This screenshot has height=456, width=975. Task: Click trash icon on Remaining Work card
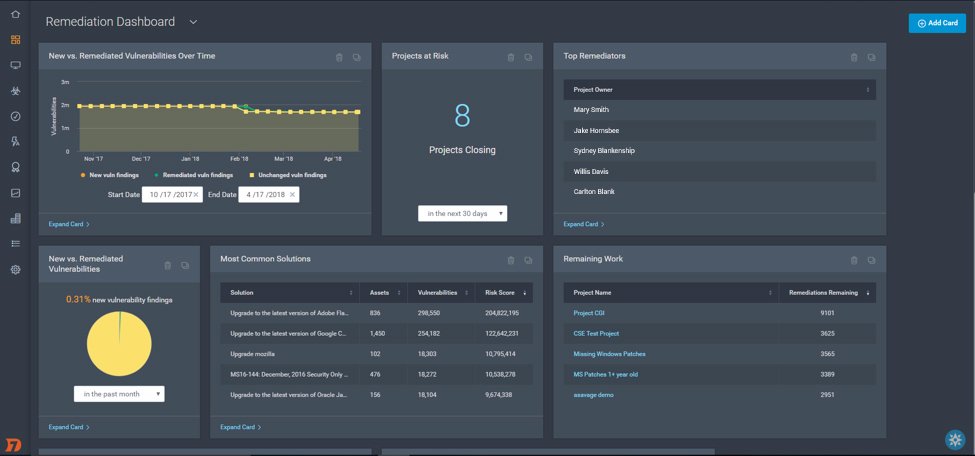tap(854, 260)
